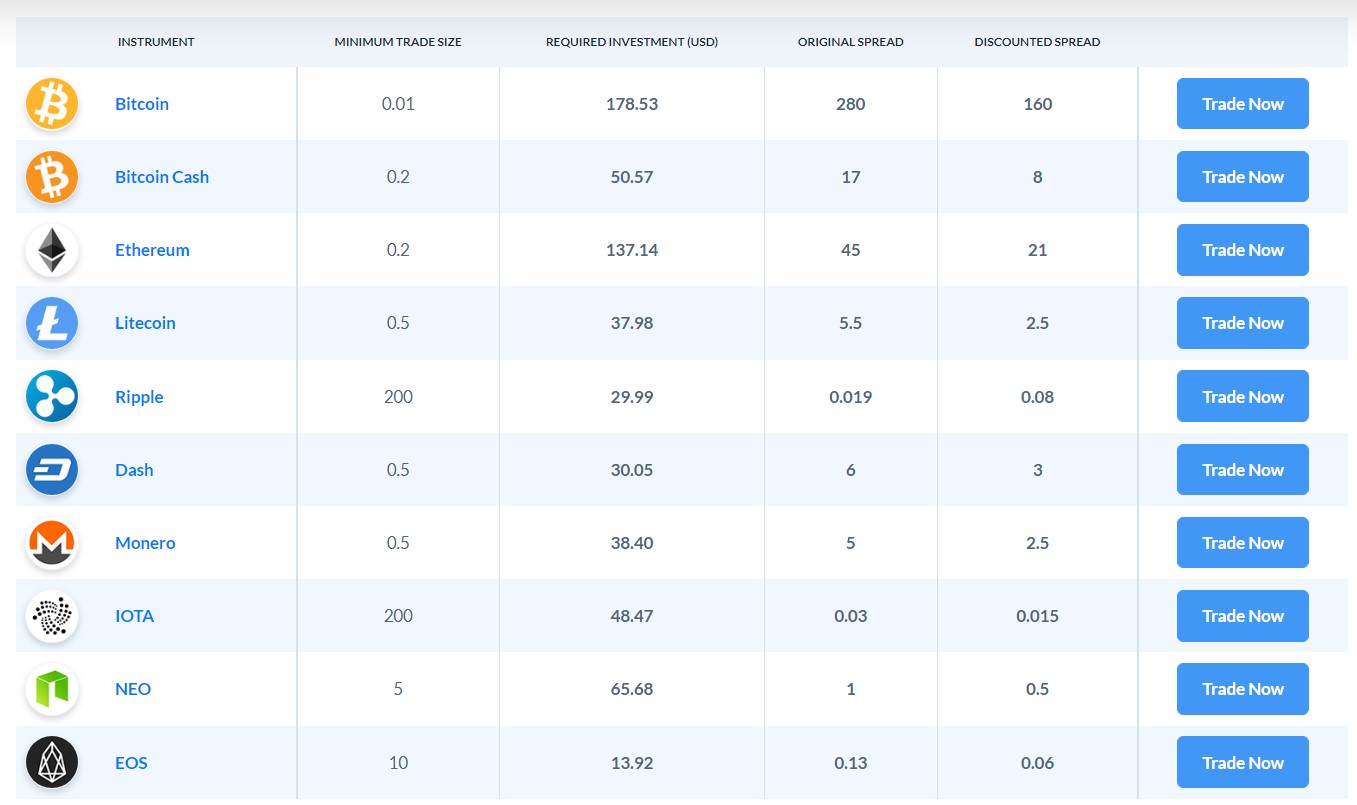
Task: Click the IOTA dotted logo icon
Action: [52, 616]
